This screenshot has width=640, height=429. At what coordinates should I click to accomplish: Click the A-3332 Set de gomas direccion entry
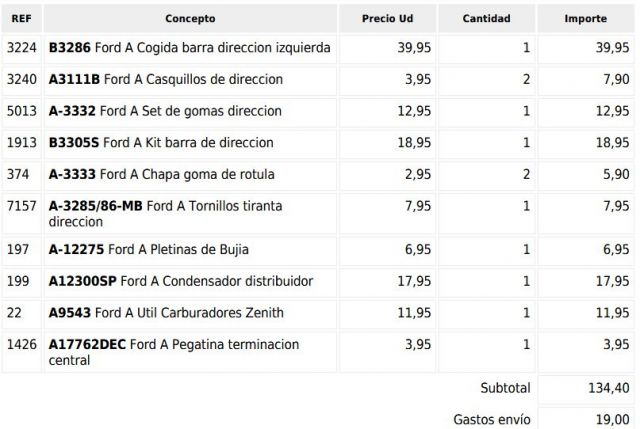(165, 111)
